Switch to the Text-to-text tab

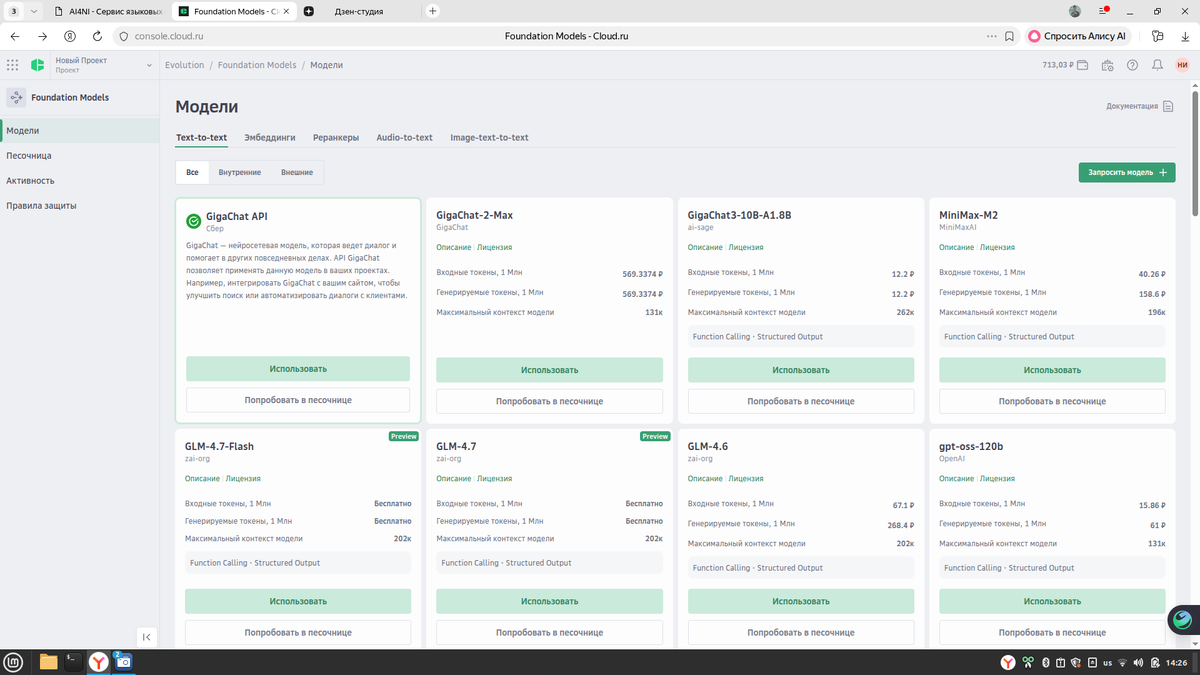pos(201,137)
